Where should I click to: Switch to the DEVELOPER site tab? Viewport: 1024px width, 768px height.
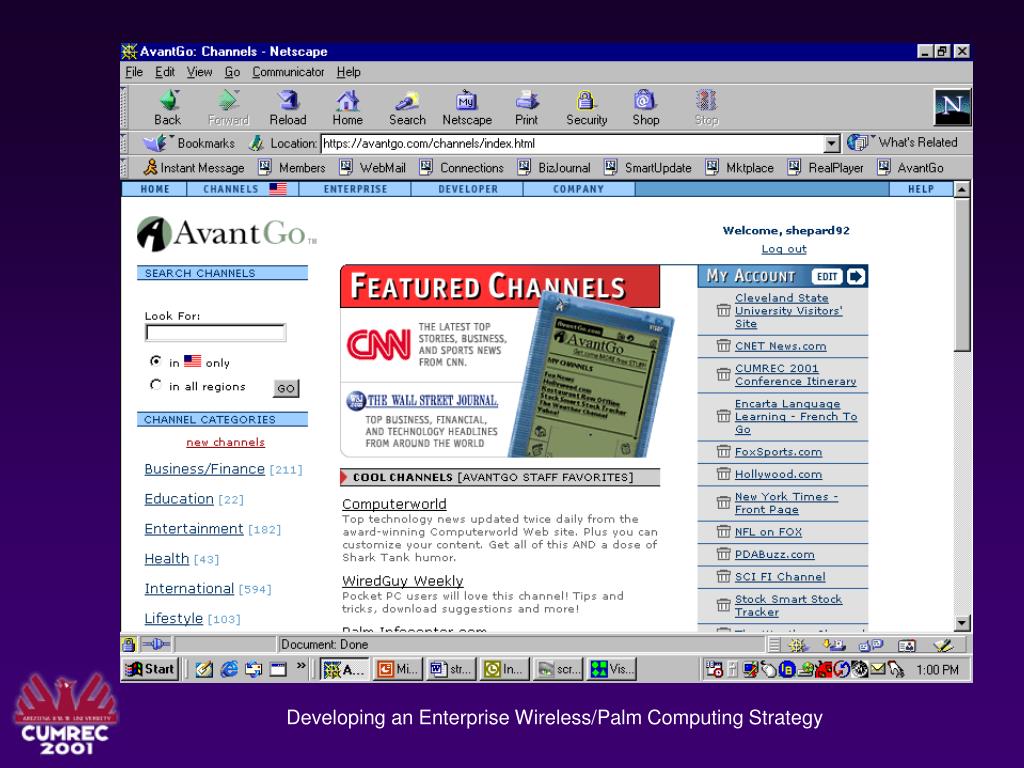pyautogui.click(x=468, y=189)
